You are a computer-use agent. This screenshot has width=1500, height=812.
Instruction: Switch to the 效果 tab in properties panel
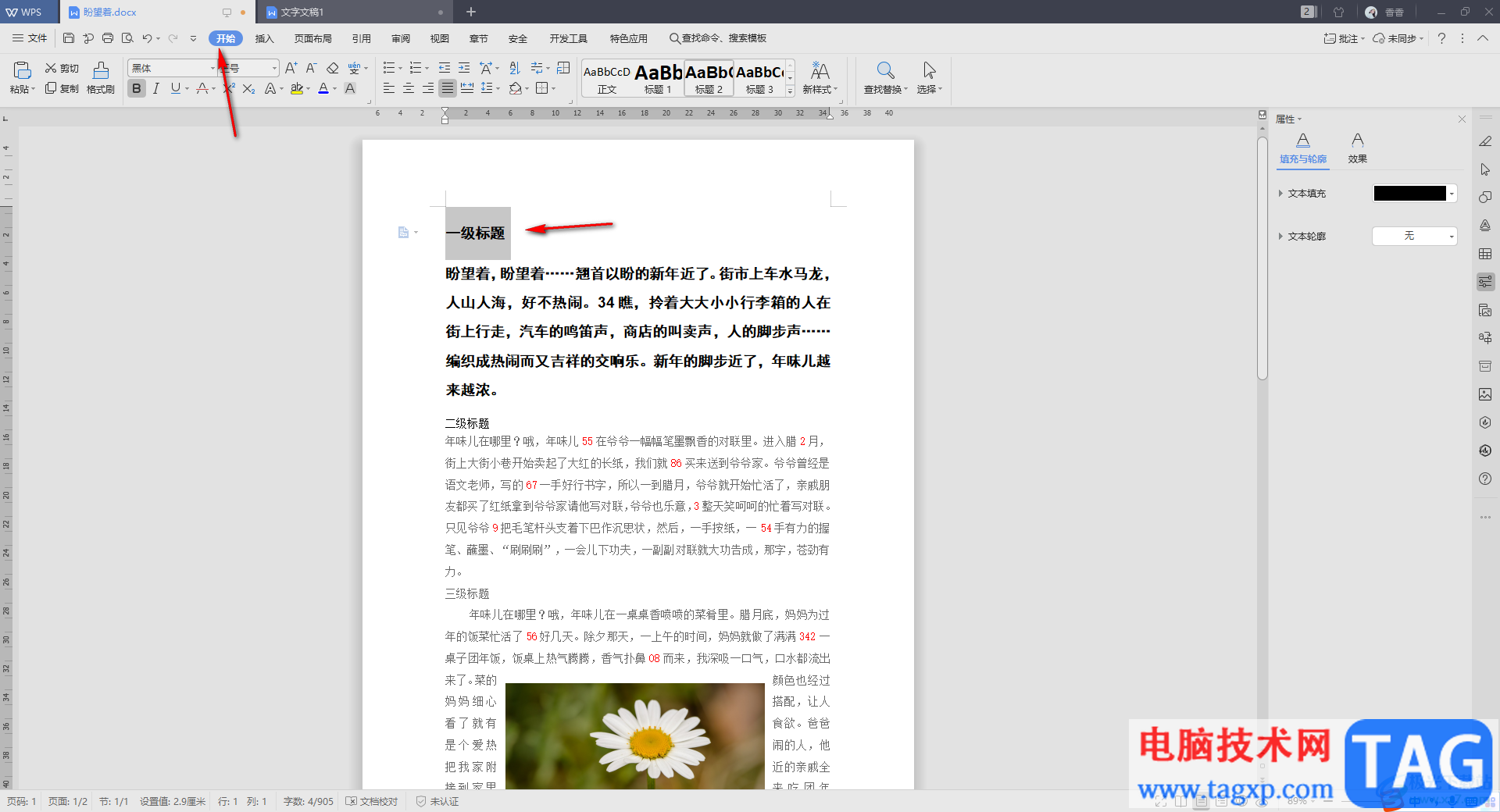click(x=1358, y=148)
